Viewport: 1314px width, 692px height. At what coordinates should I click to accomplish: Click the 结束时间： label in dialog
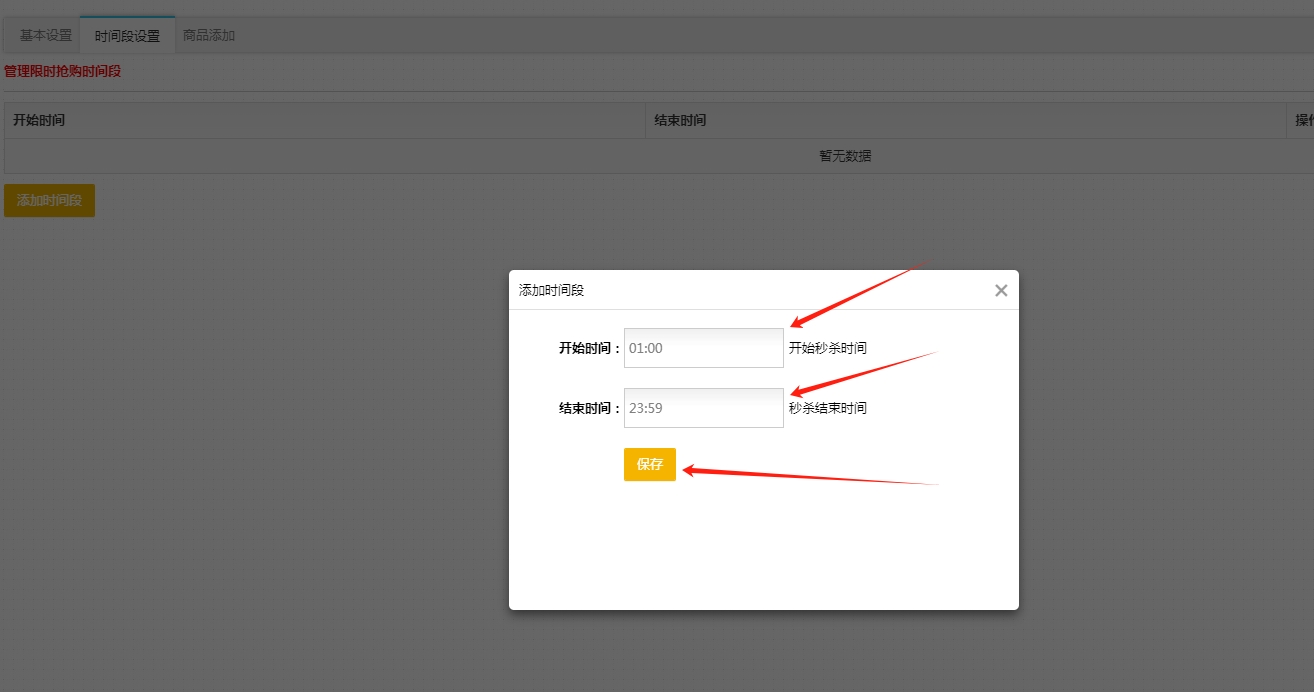(x=590, y=408)
